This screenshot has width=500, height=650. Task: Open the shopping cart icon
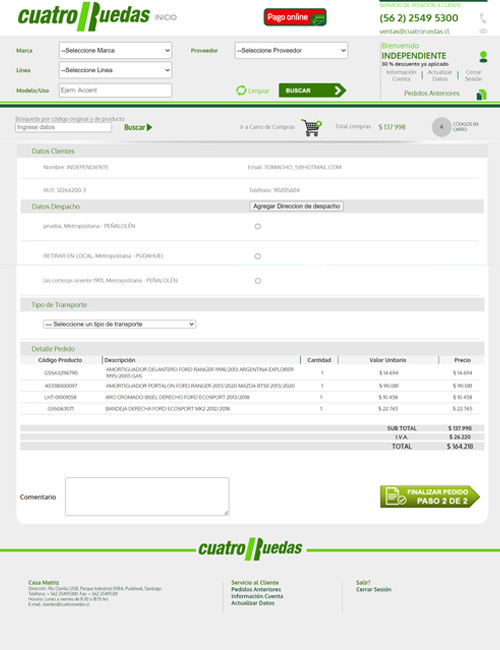[312, 127]
